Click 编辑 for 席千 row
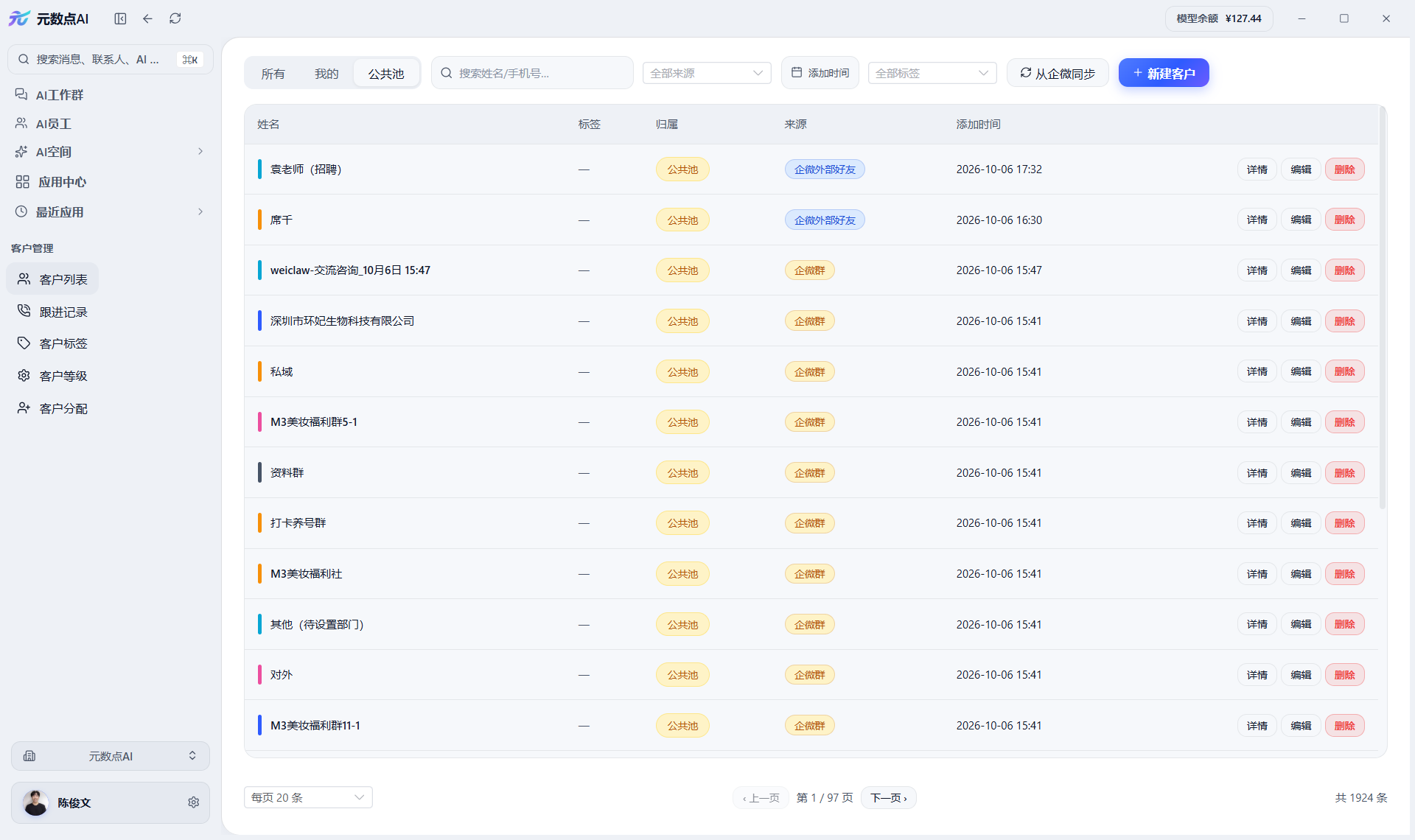The width and height of the screenshot is (1415, 840). [x=1301, y=220]
